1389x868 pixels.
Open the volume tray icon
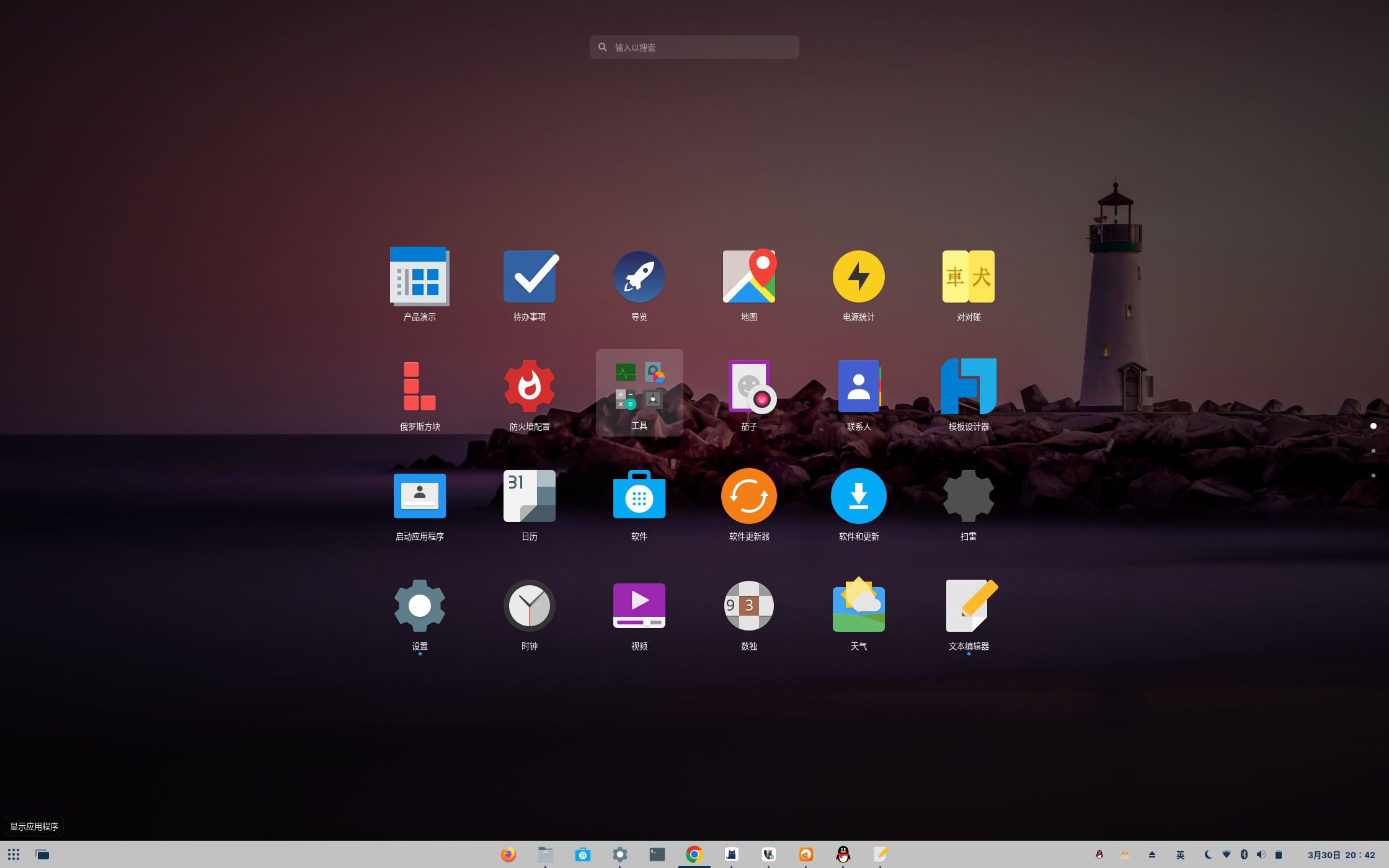click(x=1261, y=855)
